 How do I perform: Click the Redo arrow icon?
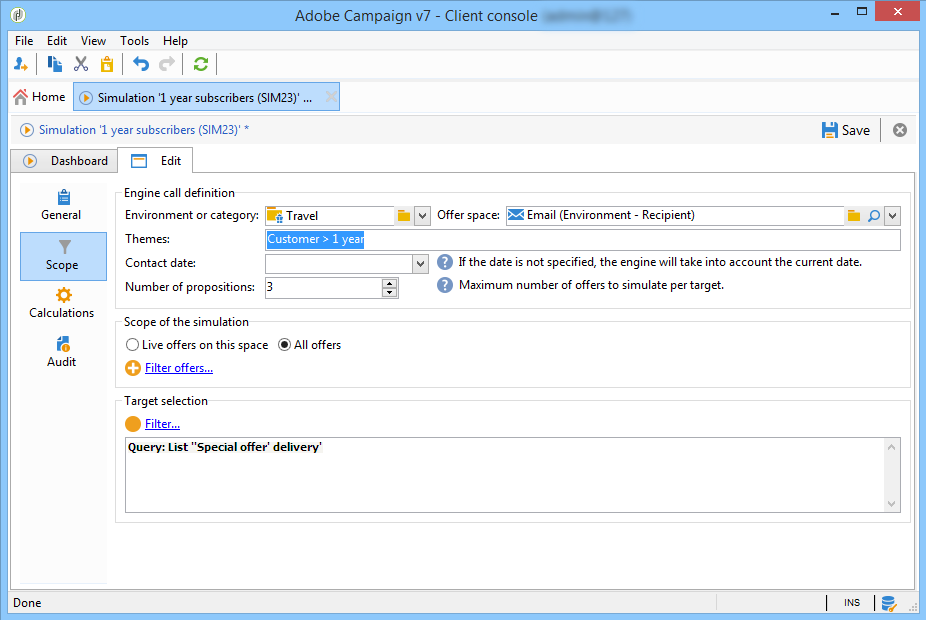pyautogui.click(x=167, y=64)
